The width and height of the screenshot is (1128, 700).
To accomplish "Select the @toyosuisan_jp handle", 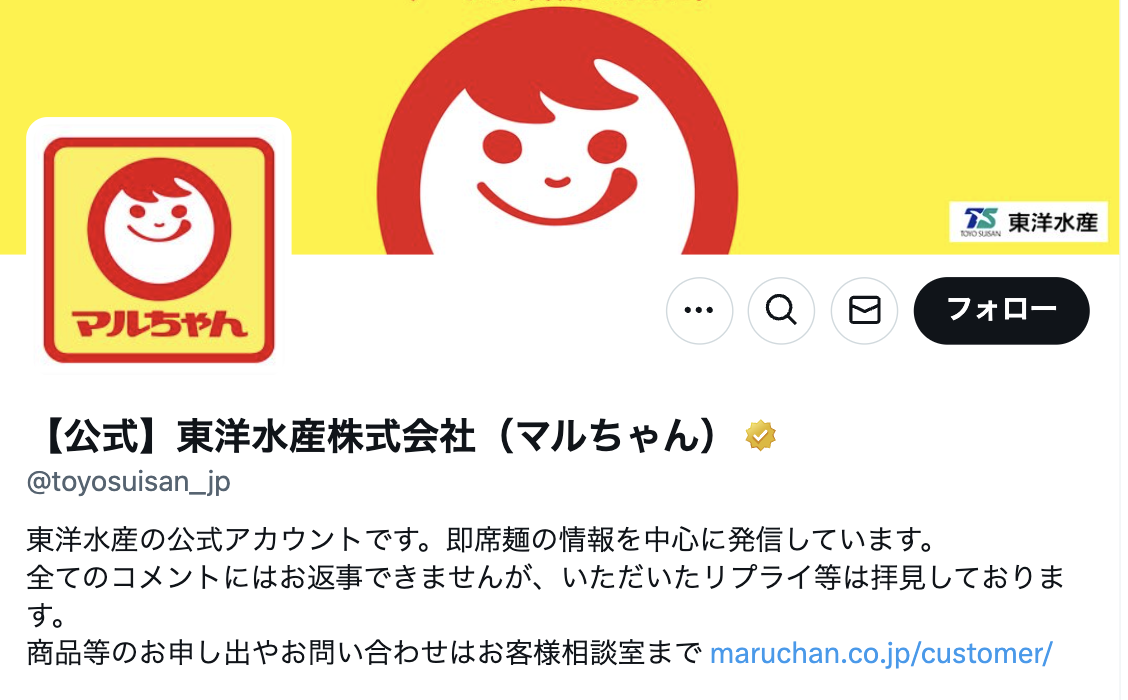I will click(129, 481).
